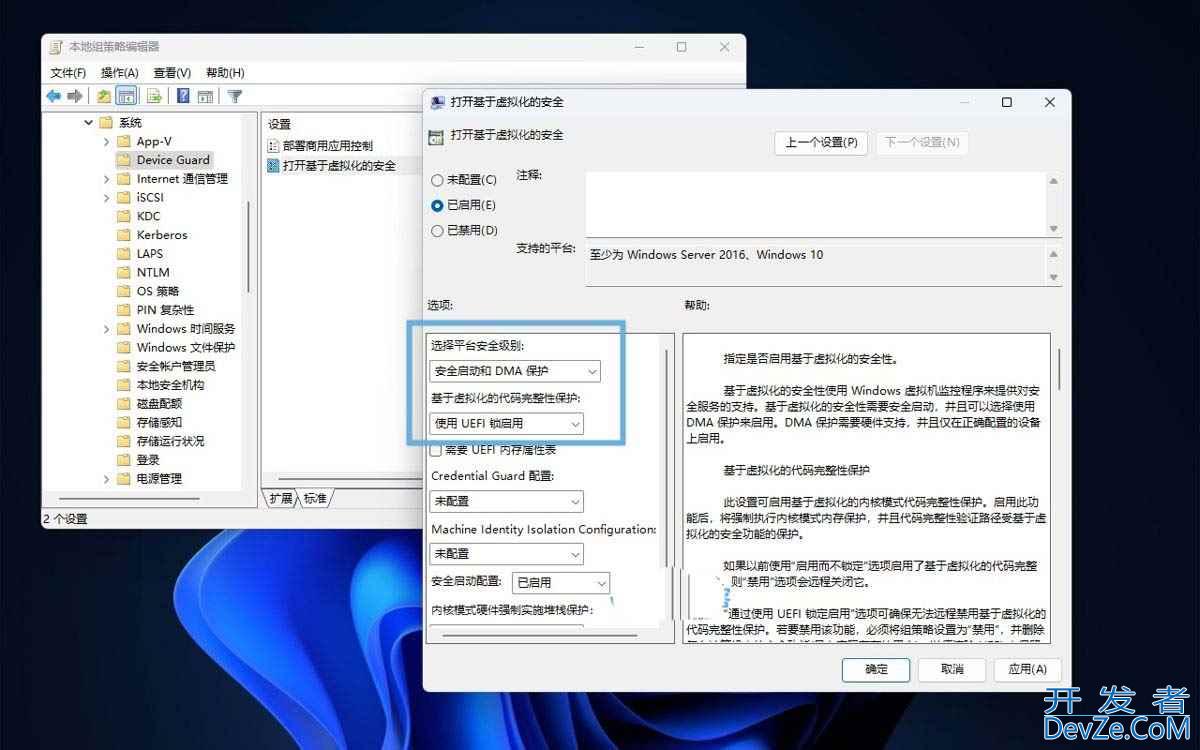Viewport: 1200px width, 750px height.
Task: Click the down arrow of the 注释 box scrollbar
Action: (x=1053, y=229)
